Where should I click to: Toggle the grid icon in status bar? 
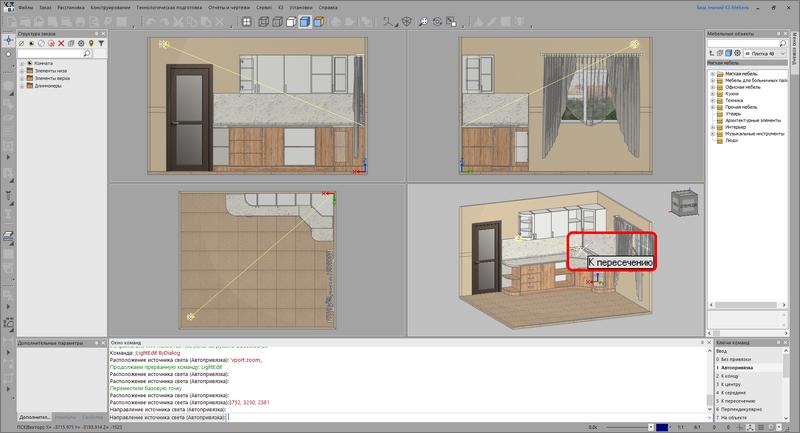pos(761,427)
